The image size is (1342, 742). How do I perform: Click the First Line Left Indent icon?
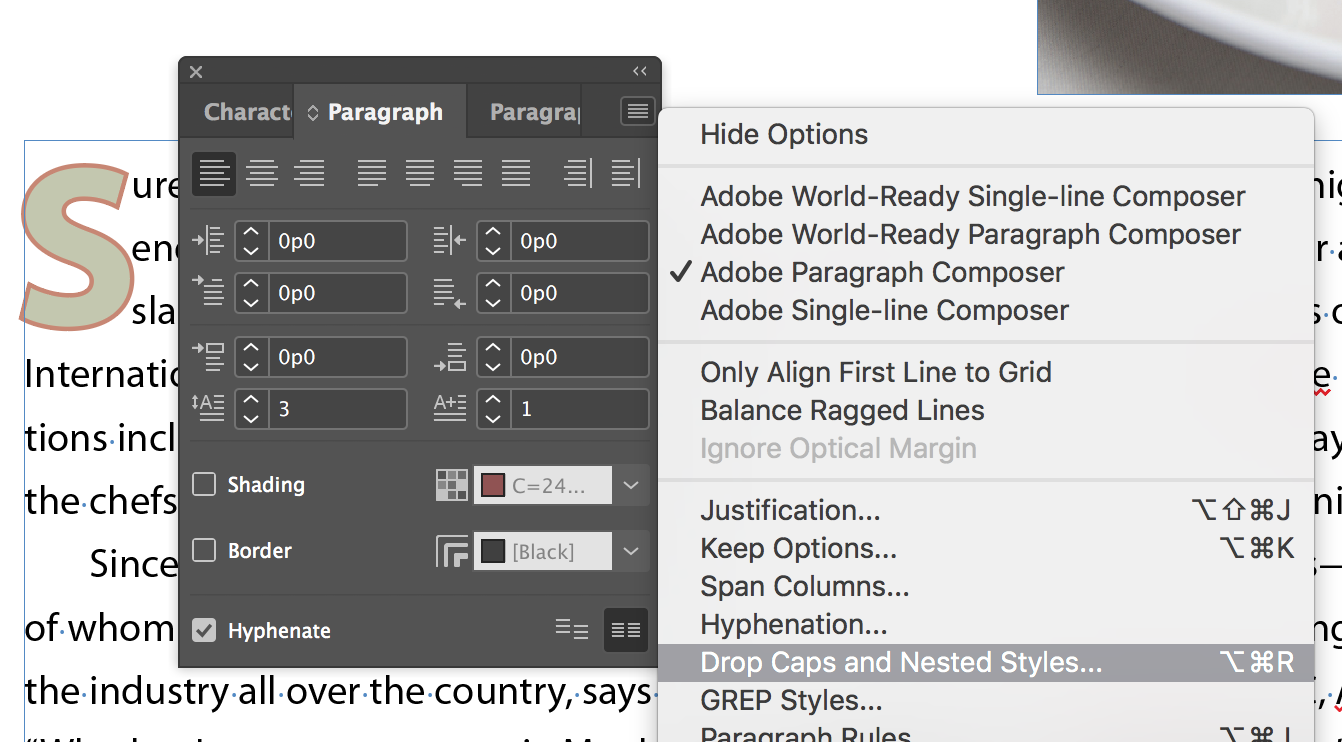208,293
